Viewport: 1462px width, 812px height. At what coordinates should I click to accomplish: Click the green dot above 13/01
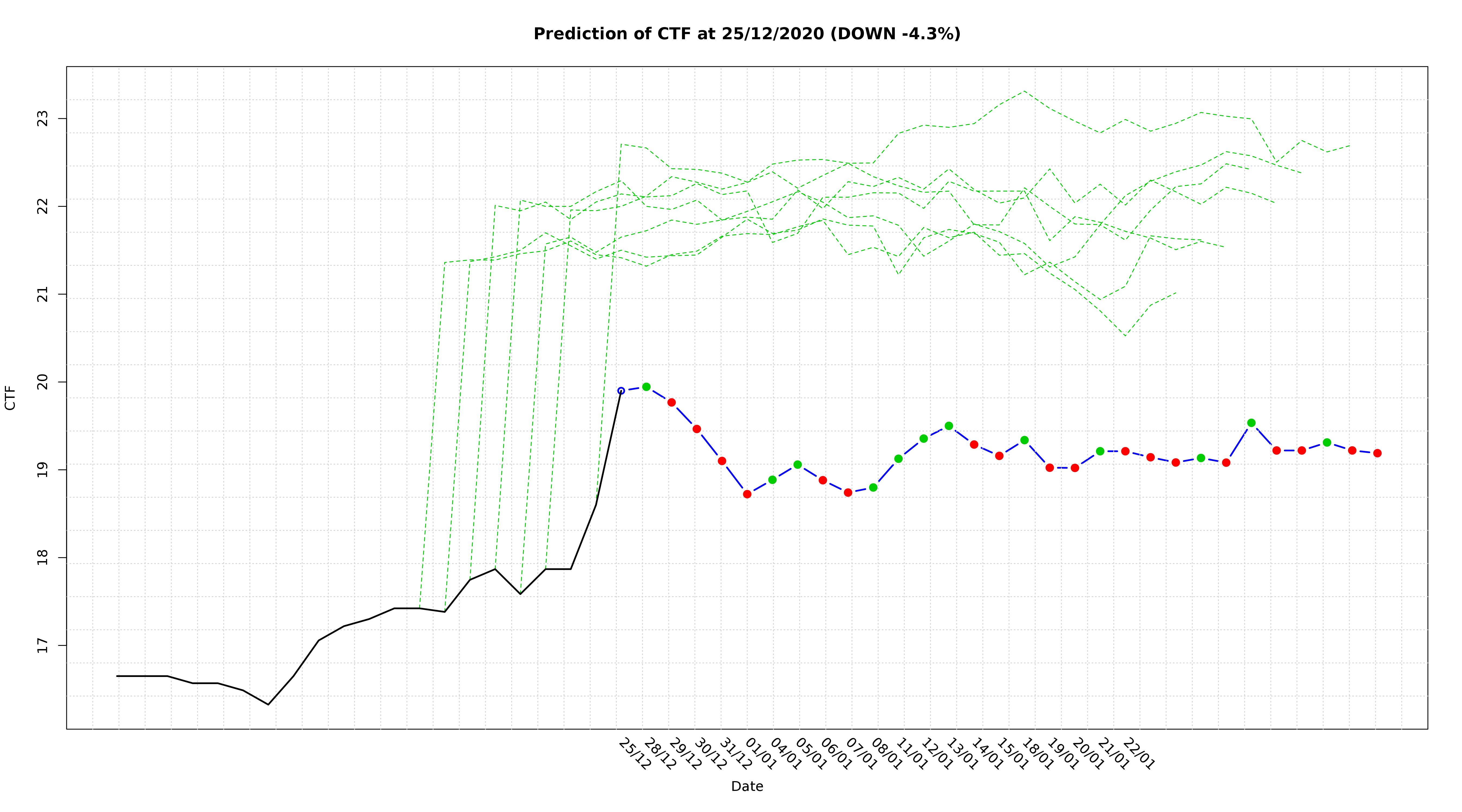pos(948,425)
